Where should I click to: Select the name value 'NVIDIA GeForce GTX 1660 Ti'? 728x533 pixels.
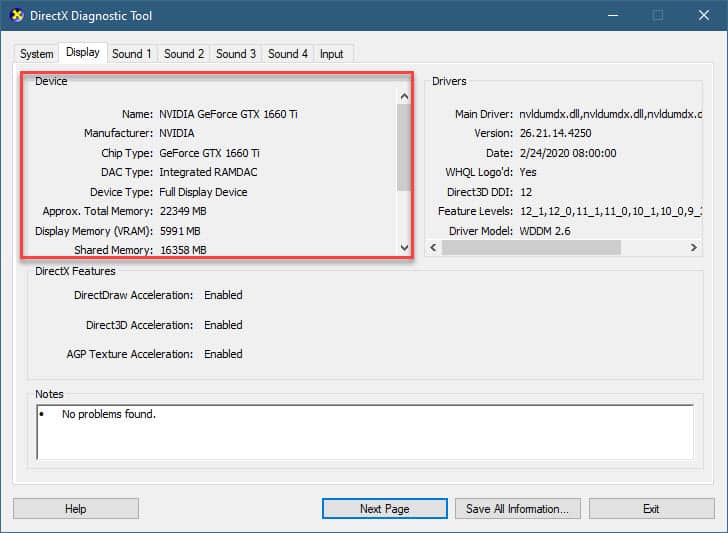228,114
